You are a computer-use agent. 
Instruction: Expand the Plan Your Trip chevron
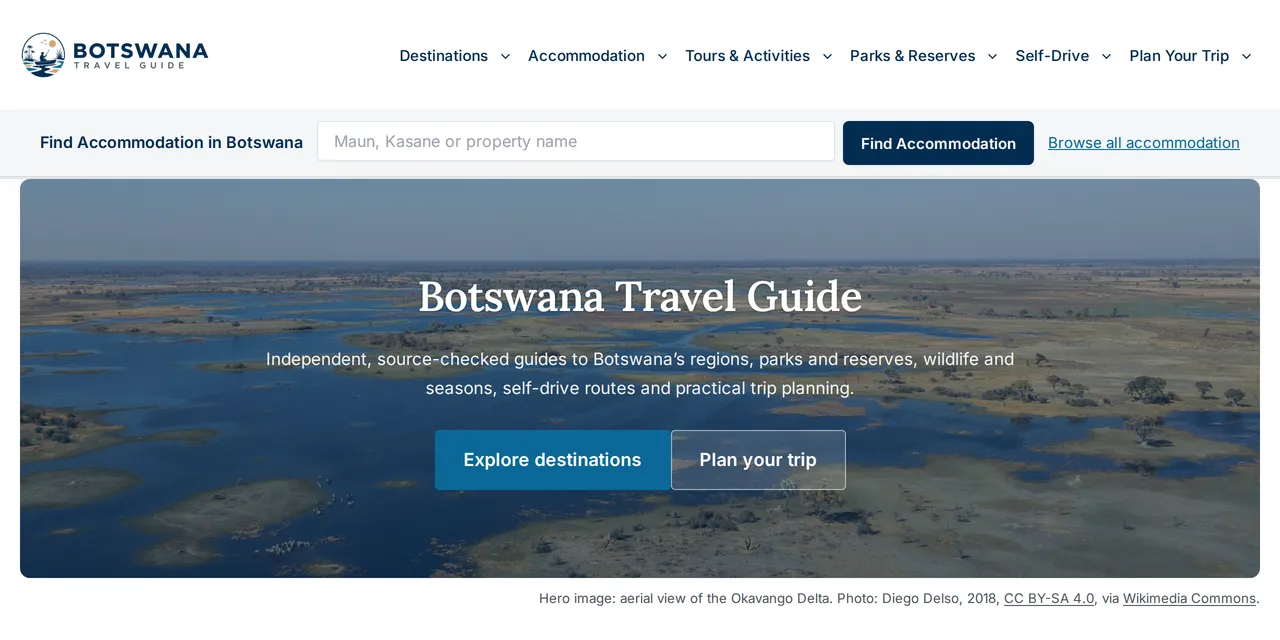click(1246, 56)
